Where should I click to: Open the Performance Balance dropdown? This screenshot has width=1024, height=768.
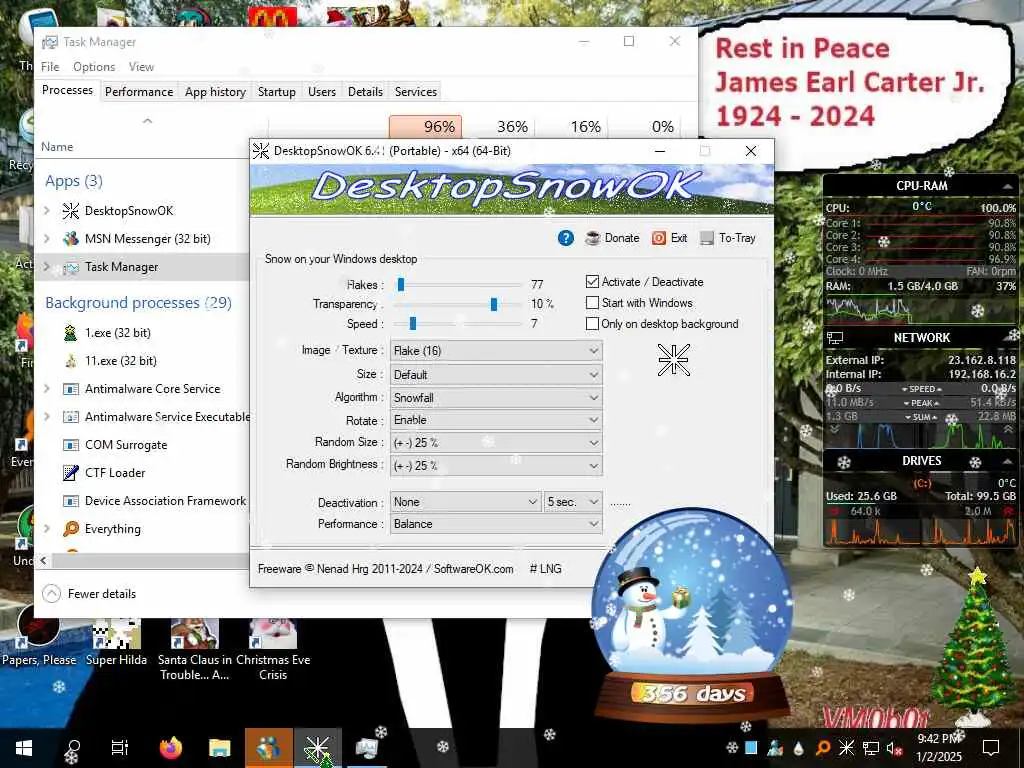(x=496, y=524)
